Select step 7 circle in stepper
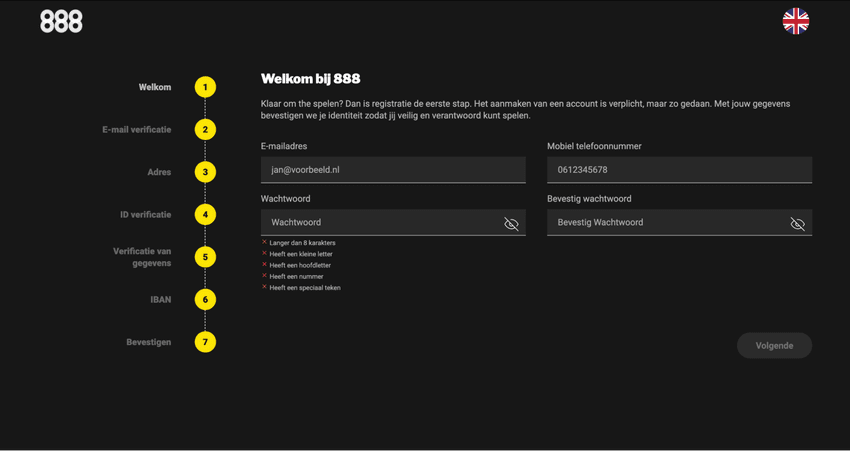This screenshot has width=850, height=451. tap(205, 342)
